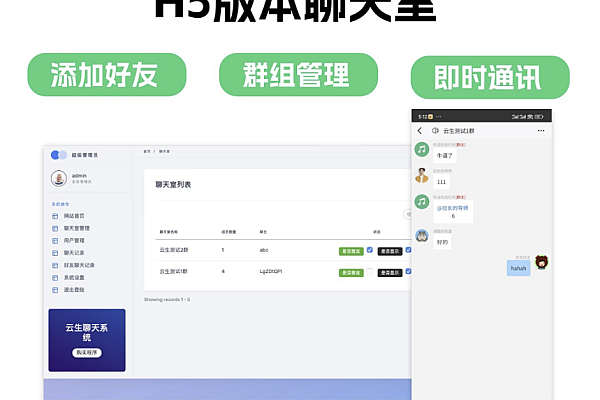Click the blue logo icon beside 超级管理员

(59, 155)
